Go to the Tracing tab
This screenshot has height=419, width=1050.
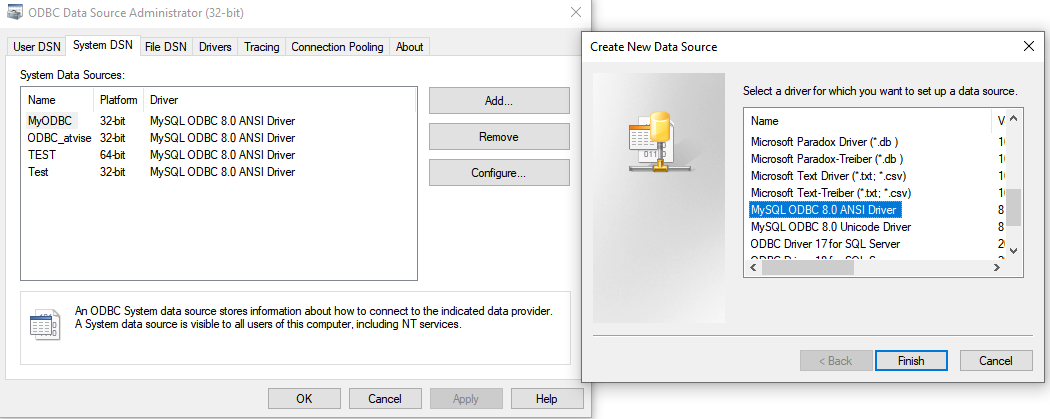pos(261,47)
